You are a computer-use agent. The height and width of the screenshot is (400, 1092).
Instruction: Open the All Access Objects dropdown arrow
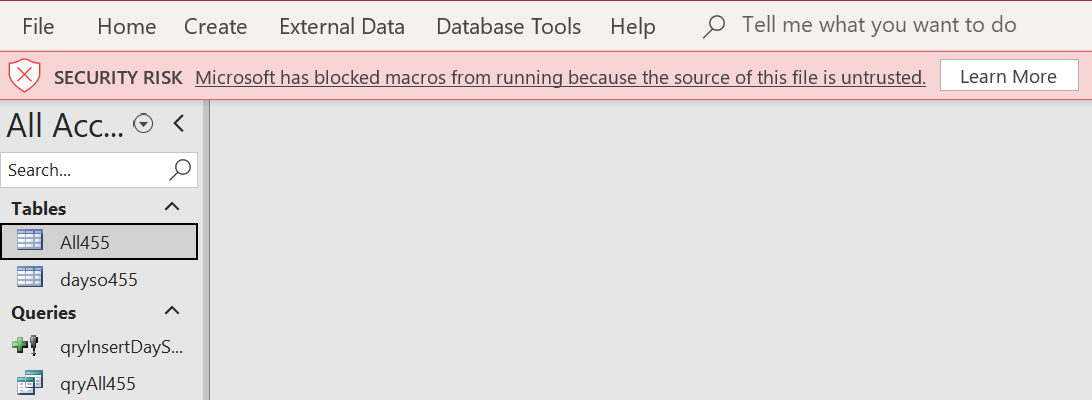pyautogui.click(x=144, y=124)
